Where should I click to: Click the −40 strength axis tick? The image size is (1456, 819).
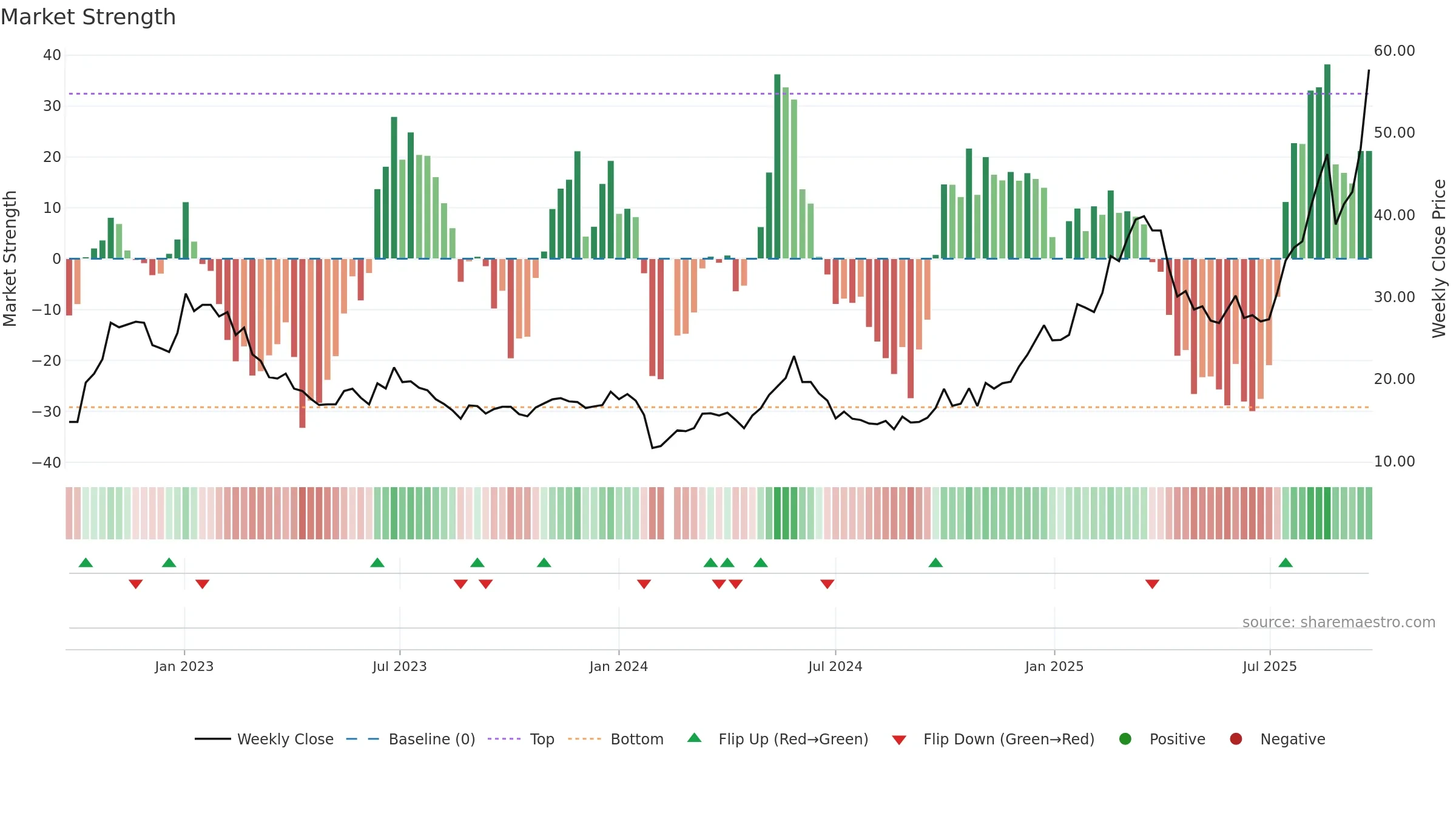click(47, 463)
